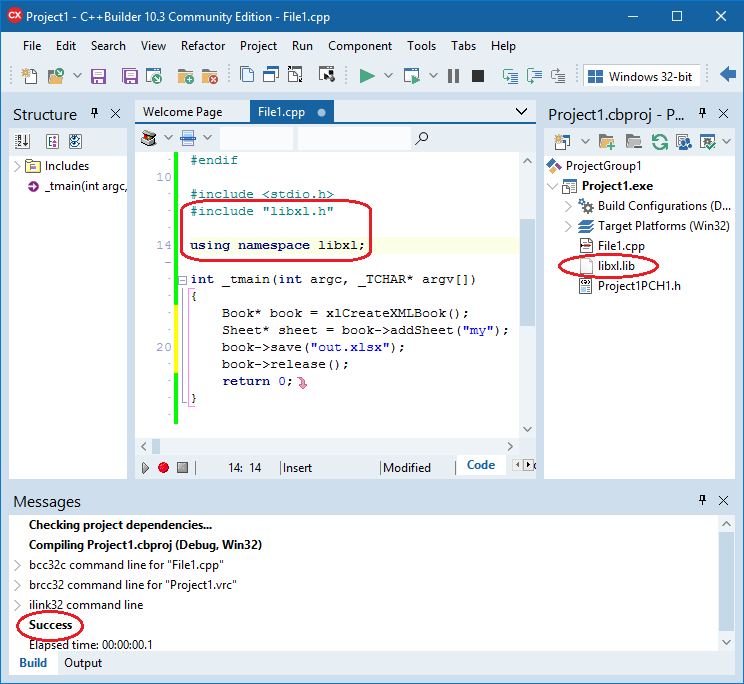Click the editor vertical scrollbar thumb

pyautogui.click(x=527, y=272)
